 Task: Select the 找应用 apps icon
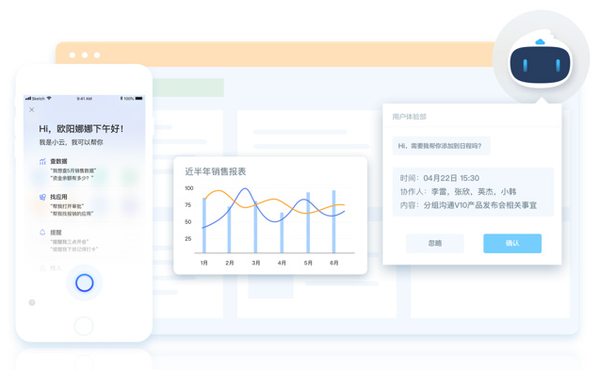click(x=42, y=197)
